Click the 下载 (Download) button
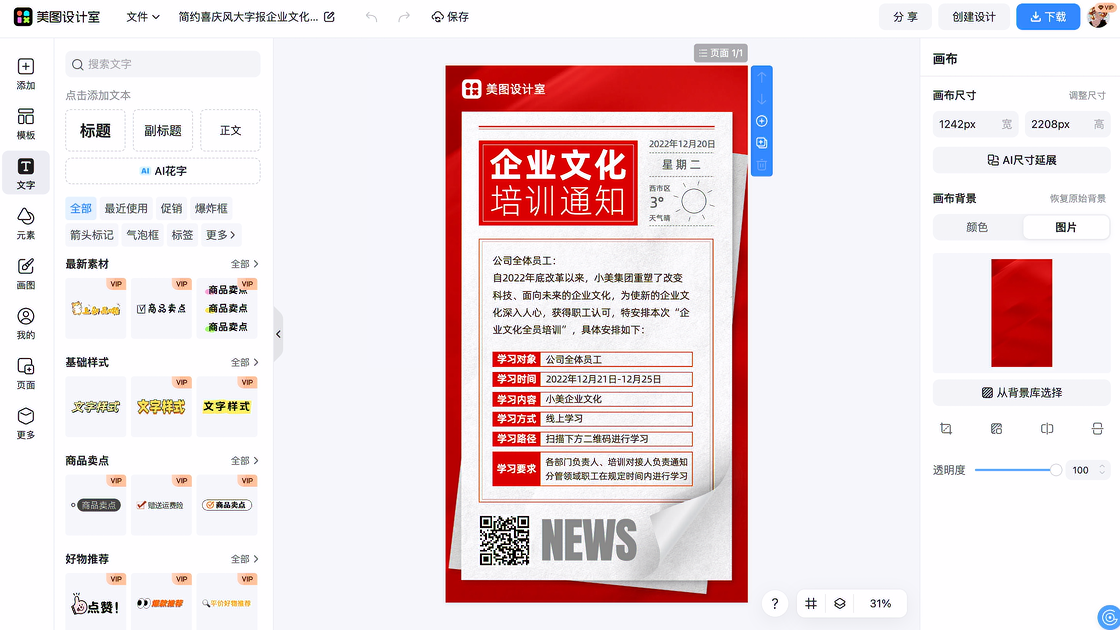1120x630 pixels. coord(1048,17)
